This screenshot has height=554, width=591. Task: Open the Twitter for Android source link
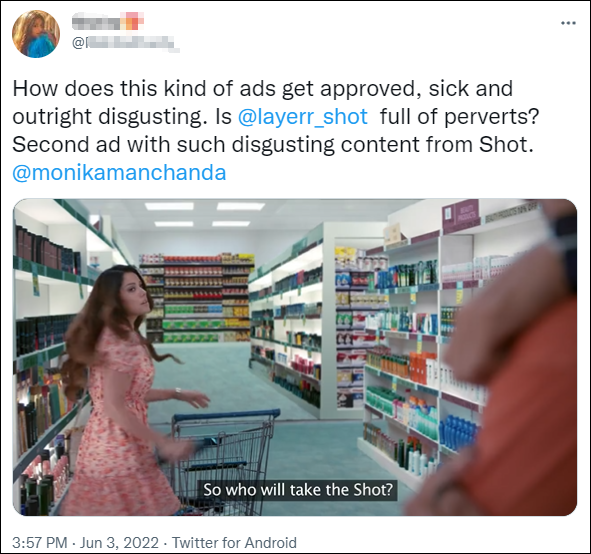[234, 543]
